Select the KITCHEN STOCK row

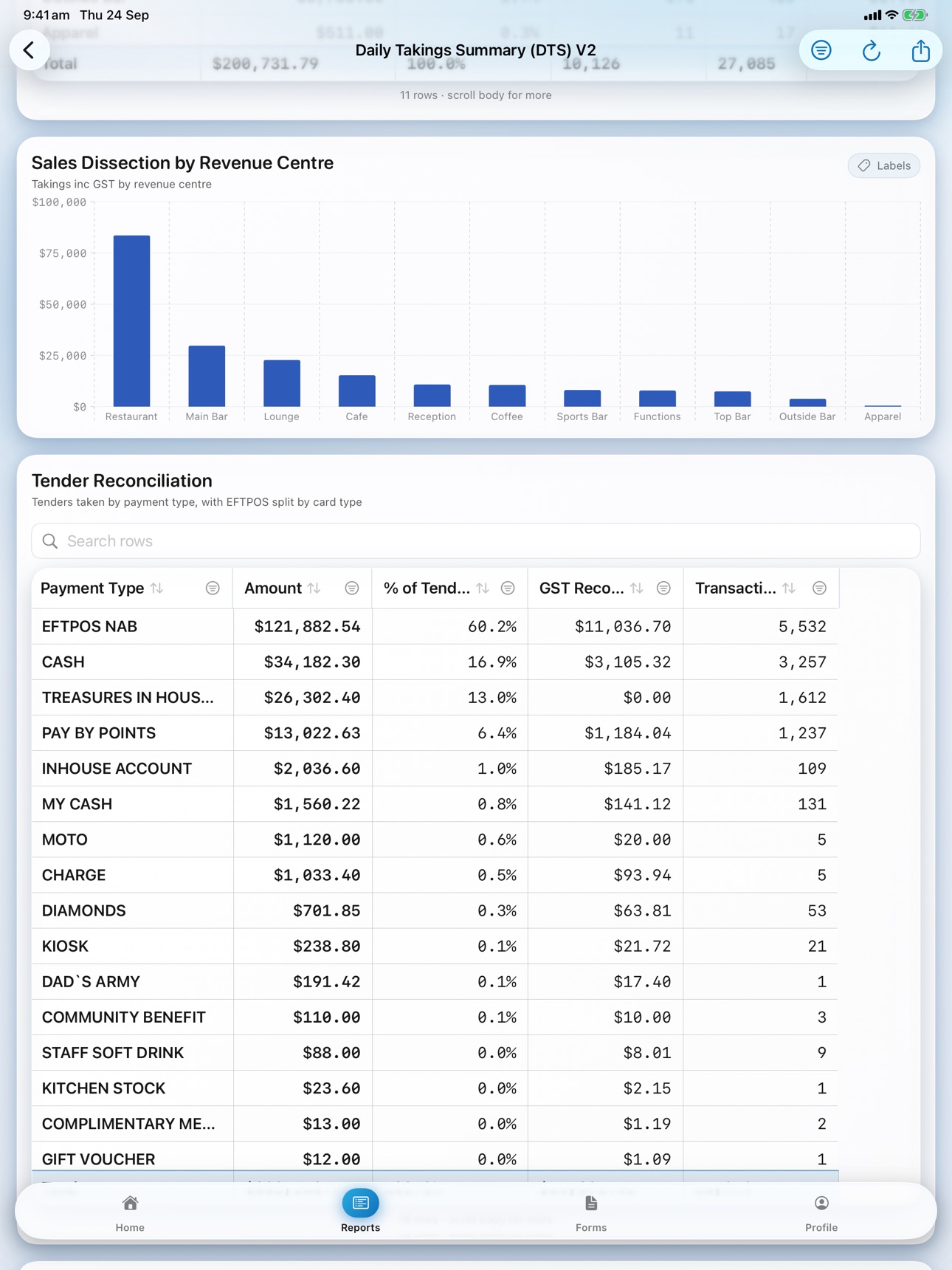point(435,1088)
